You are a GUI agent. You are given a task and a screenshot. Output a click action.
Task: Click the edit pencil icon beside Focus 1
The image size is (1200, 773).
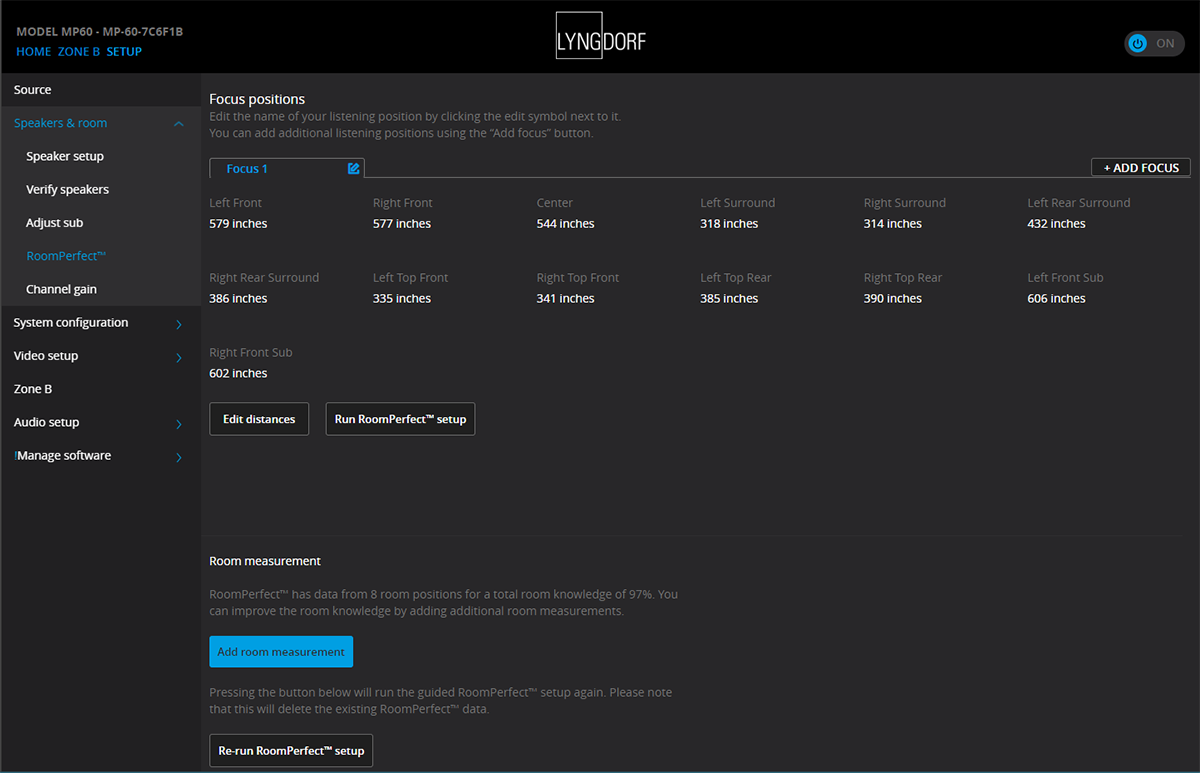pyautogui.click(x=353, y=169)
